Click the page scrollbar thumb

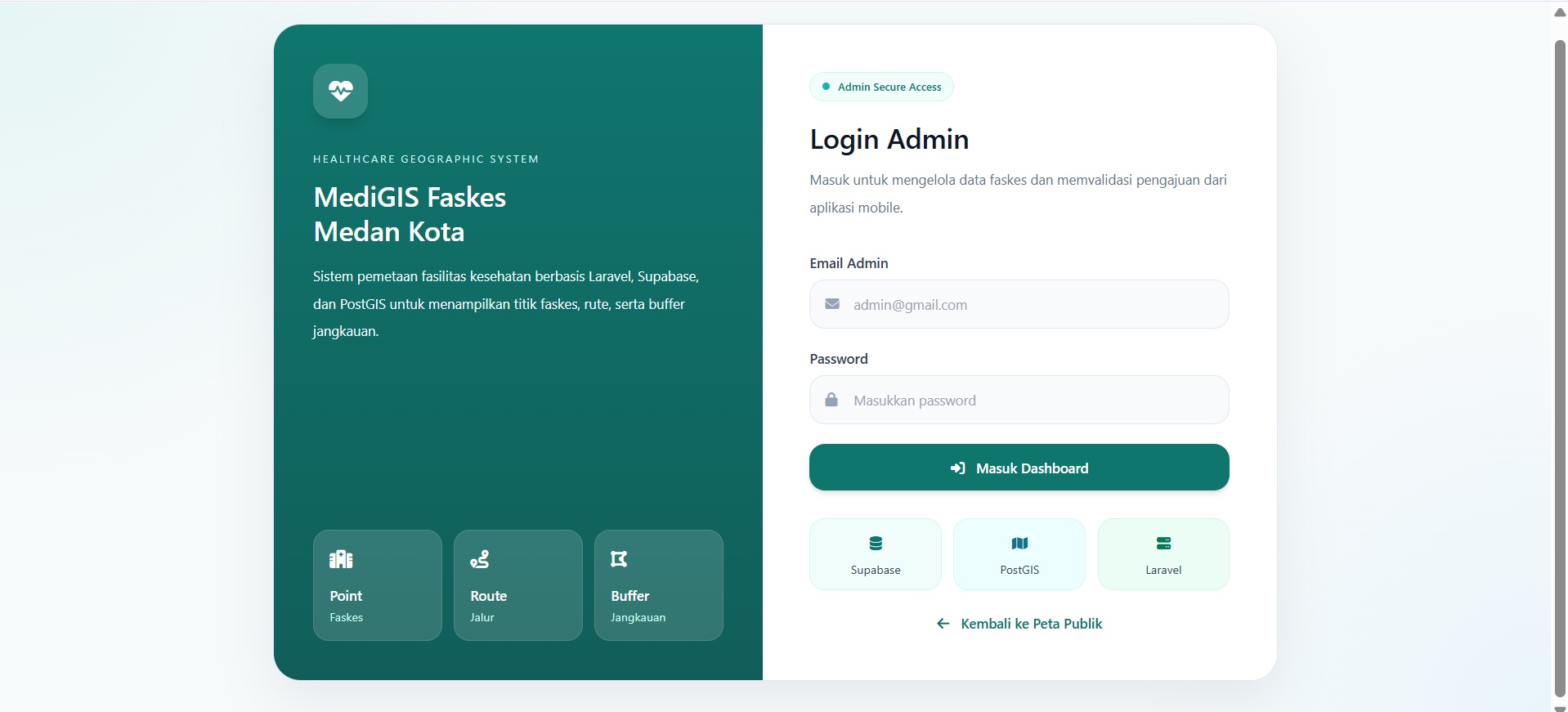click(x=1560, y=368)
